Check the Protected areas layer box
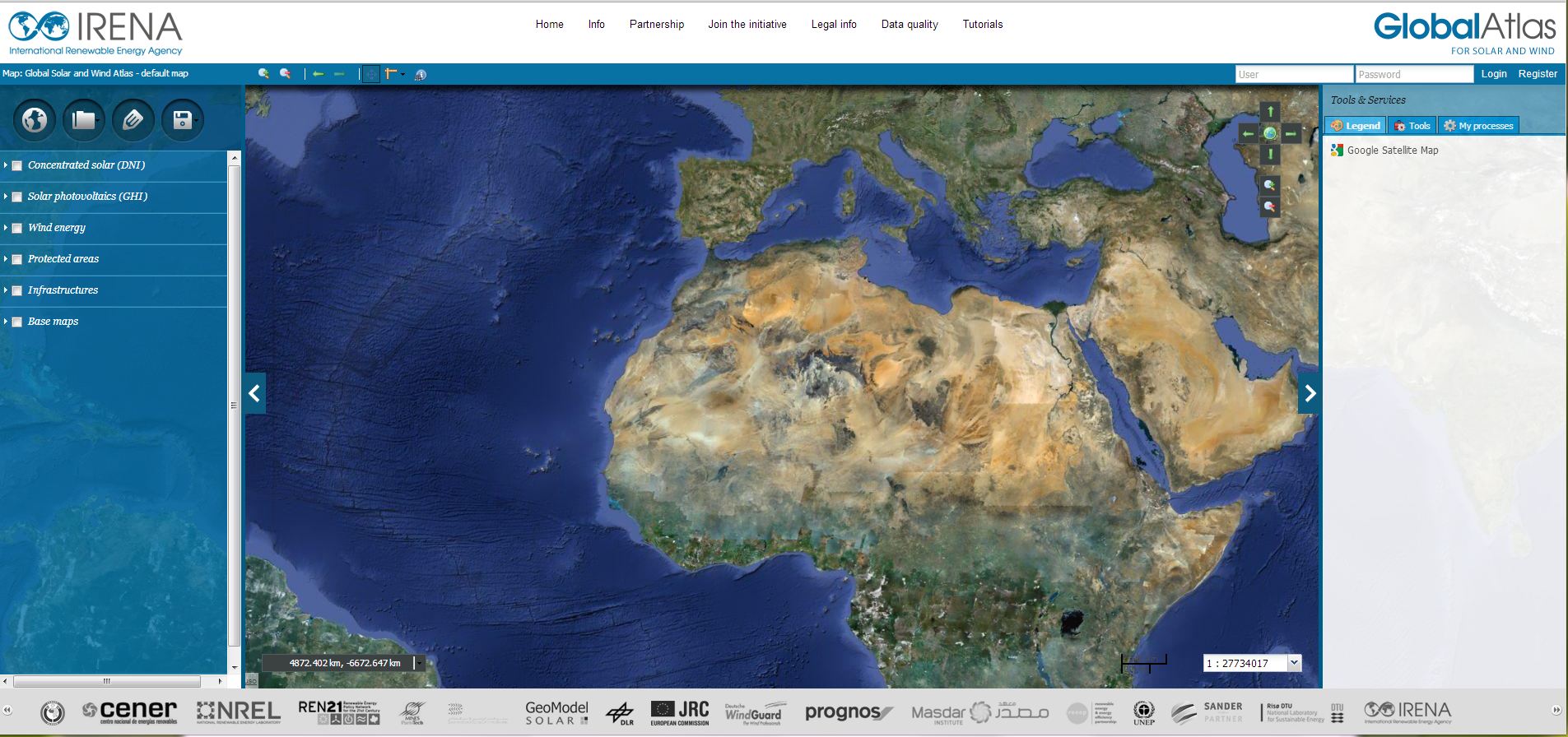The width and height of the screenshot is (1568, 737). coord(17,259)
